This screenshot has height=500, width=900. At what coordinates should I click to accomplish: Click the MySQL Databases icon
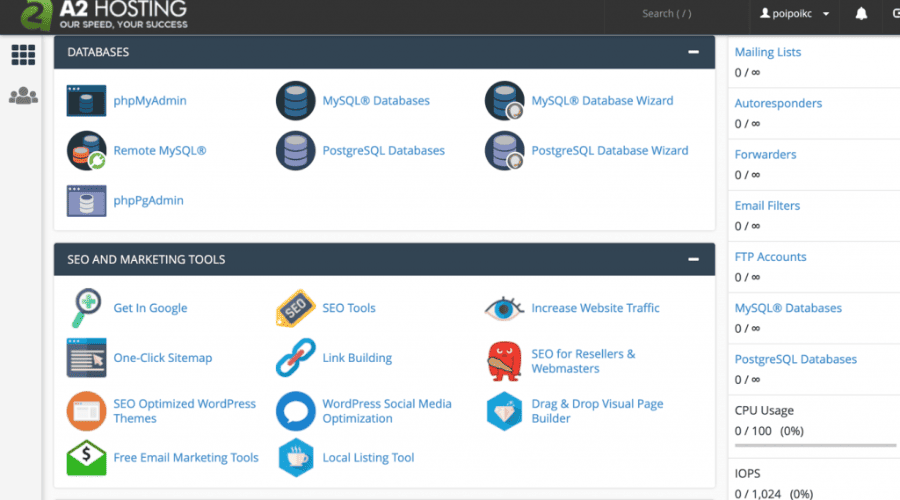pyautogui.click(x=295, y=101)
